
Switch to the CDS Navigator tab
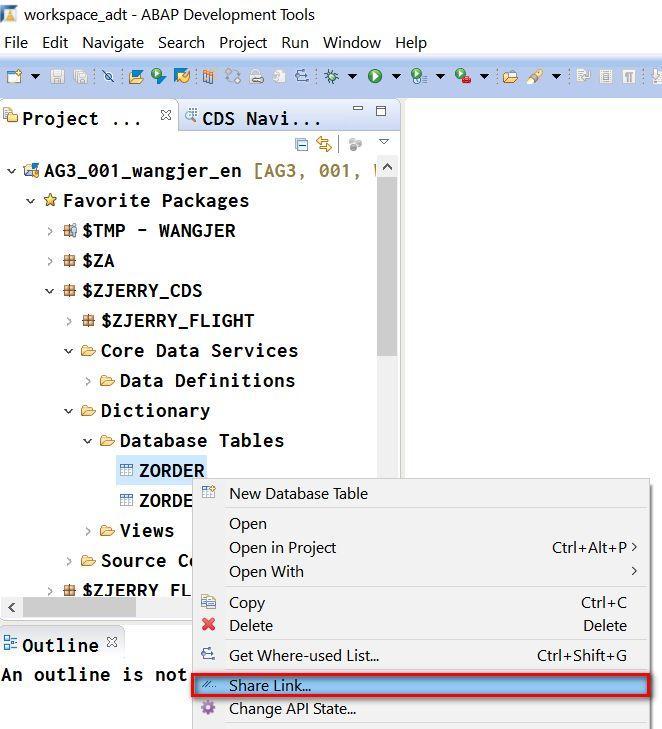point(253,118)
